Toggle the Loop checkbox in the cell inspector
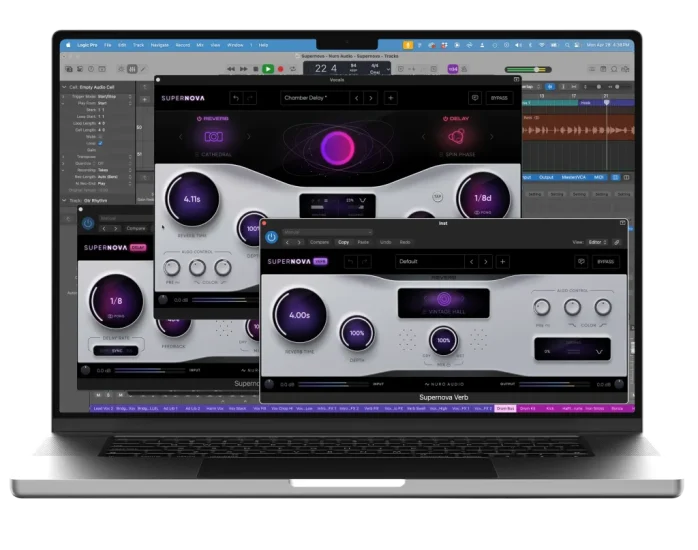The image size is (698, 550). [x=100, y=143]
